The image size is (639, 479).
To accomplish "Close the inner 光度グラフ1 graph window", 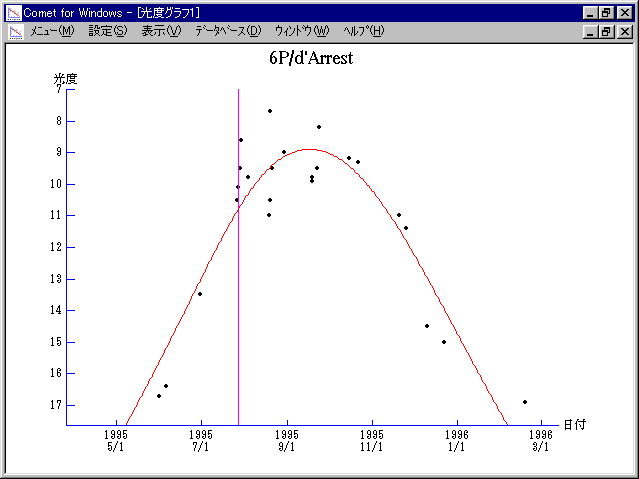I will pos(624,31).
